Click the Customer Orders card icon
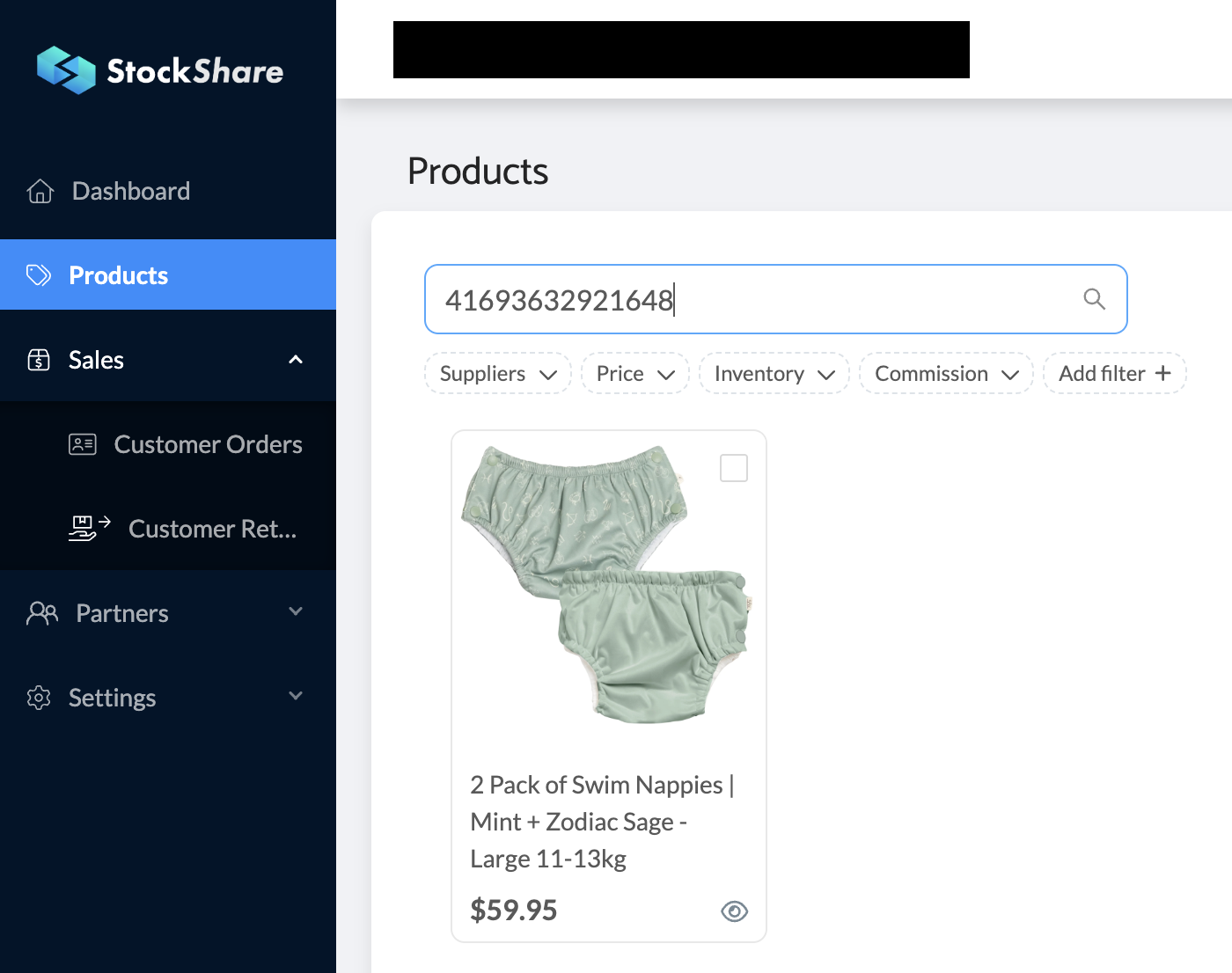Image resolution: width=1232 pixels, height=973 pixels. click(x=83, y=444)
